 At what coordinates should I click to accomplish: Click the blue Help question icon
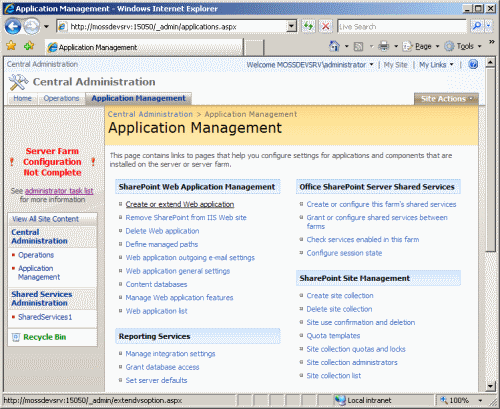[x=473, y=64]
